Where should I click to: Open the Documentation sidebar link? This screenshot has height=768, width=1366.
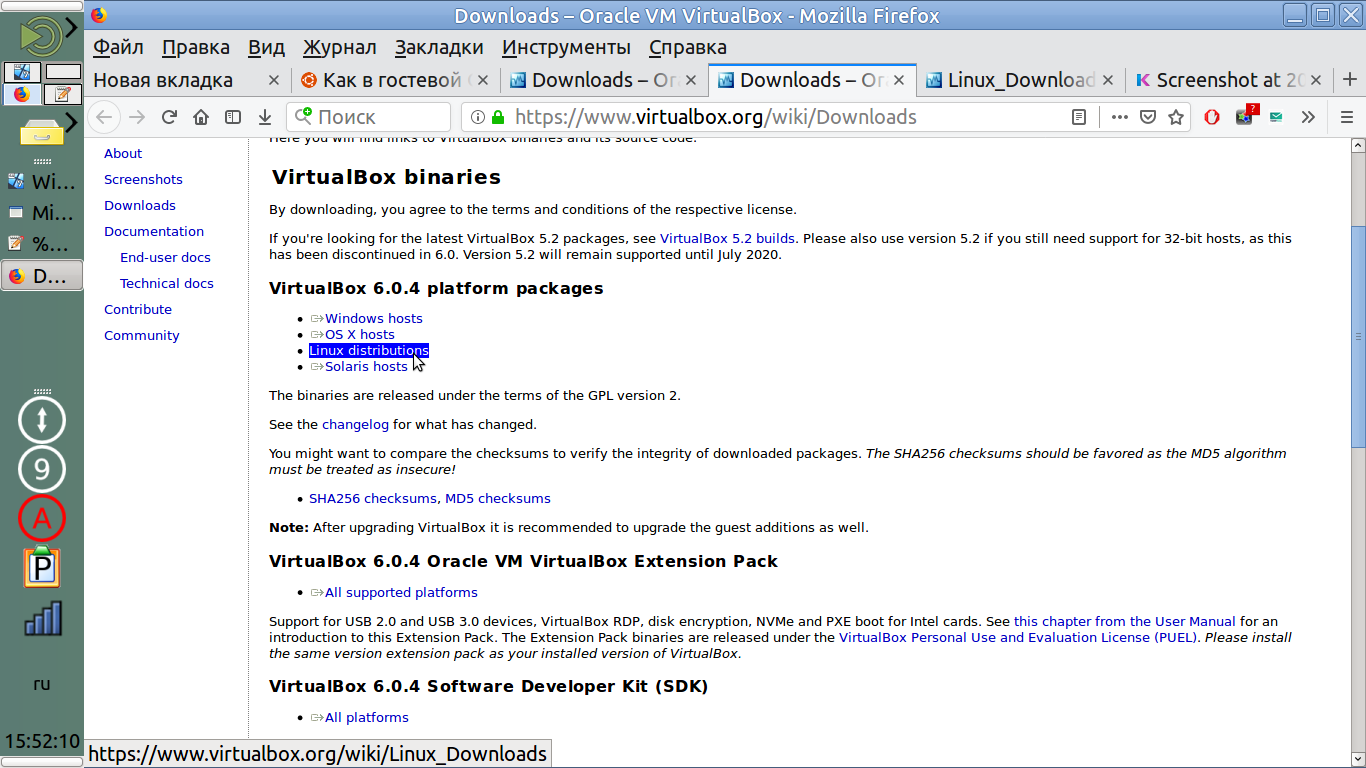pyautogui.click(x=154, y=231)
